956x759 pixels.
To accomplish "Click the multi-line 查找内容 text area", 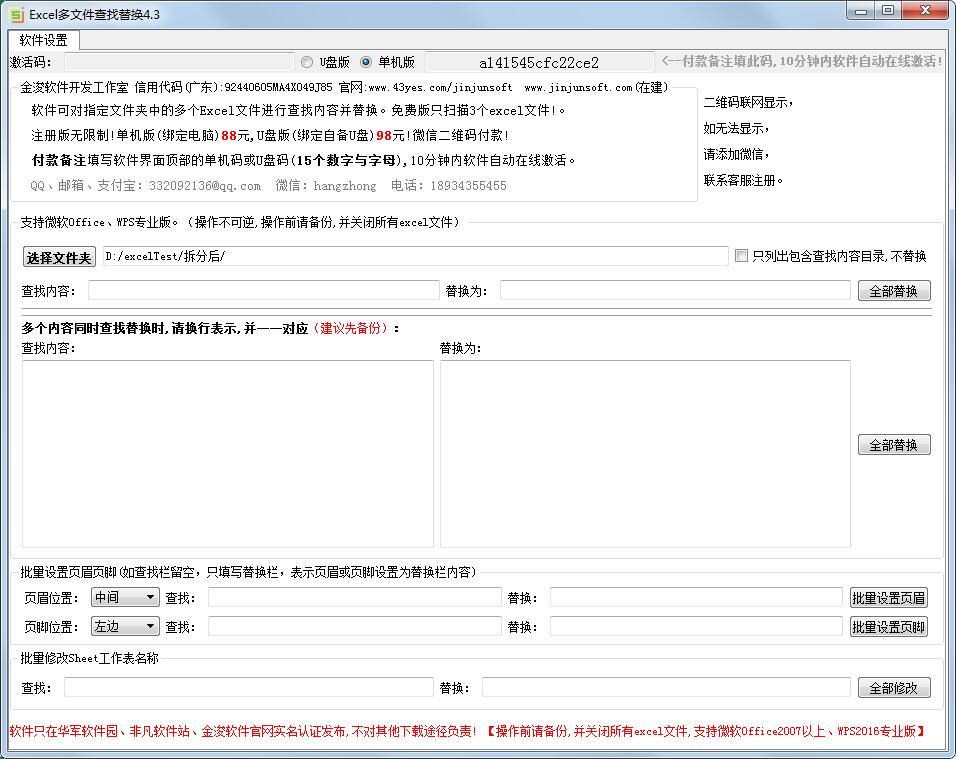I will coord(228,453).
